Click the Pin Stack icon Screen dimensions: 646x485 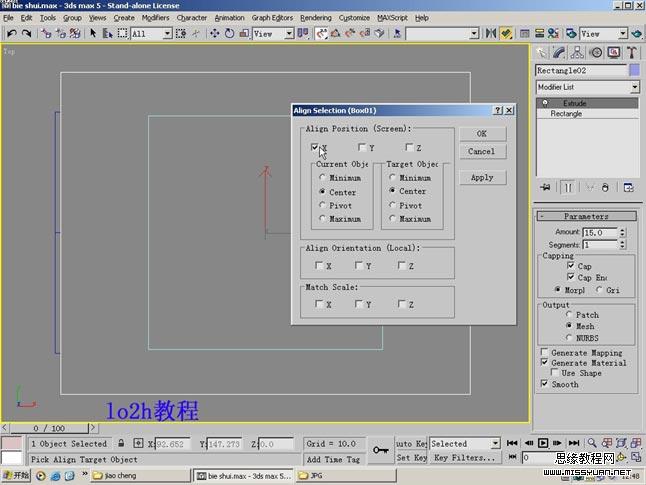click(x=545, y=188)
